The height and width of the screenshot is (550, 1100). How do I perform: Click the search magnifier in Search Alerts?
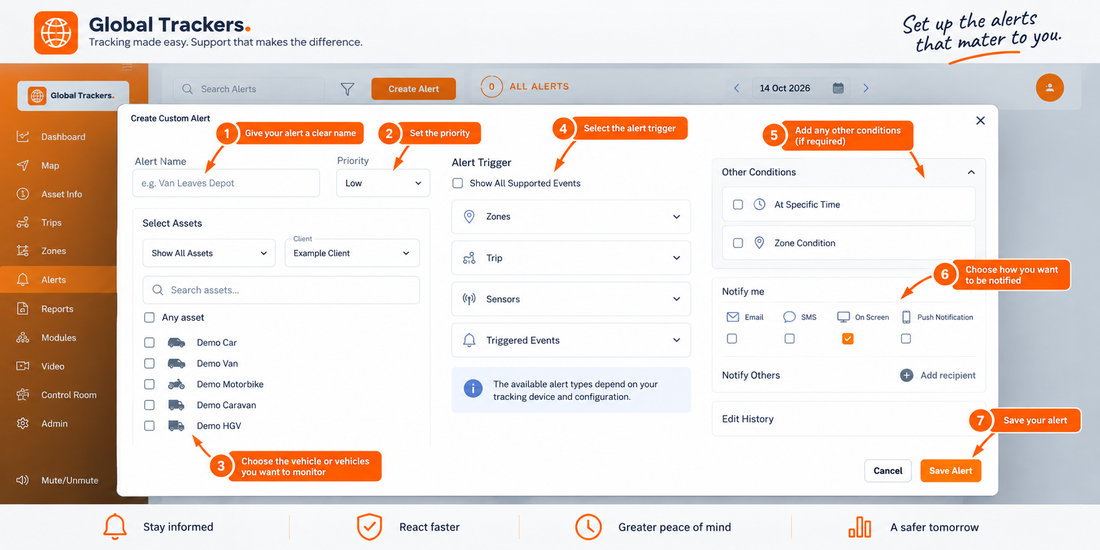click(187, 89)
